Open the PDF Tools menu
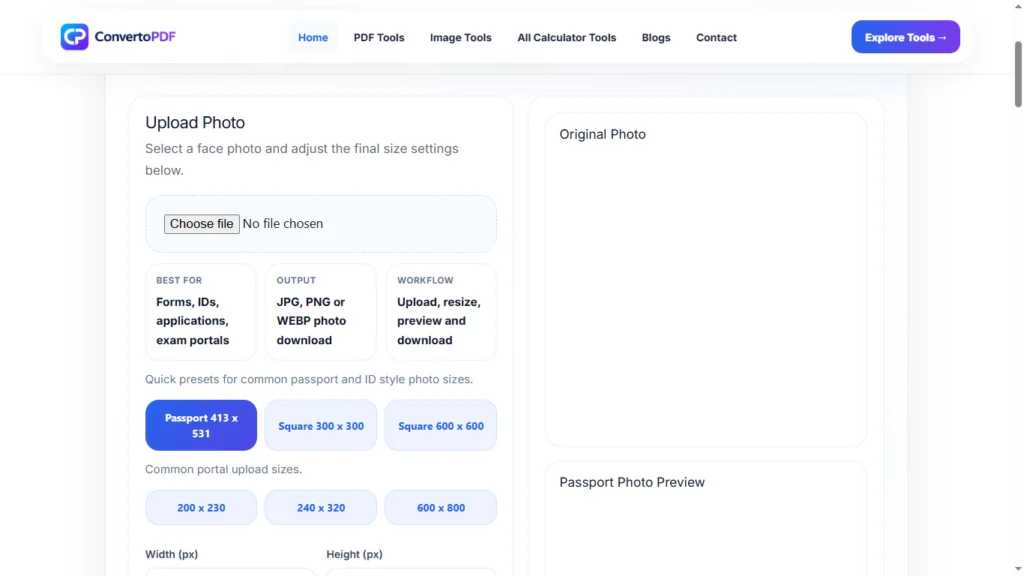This screenshot has width=1024, height=576. [379, 37]
